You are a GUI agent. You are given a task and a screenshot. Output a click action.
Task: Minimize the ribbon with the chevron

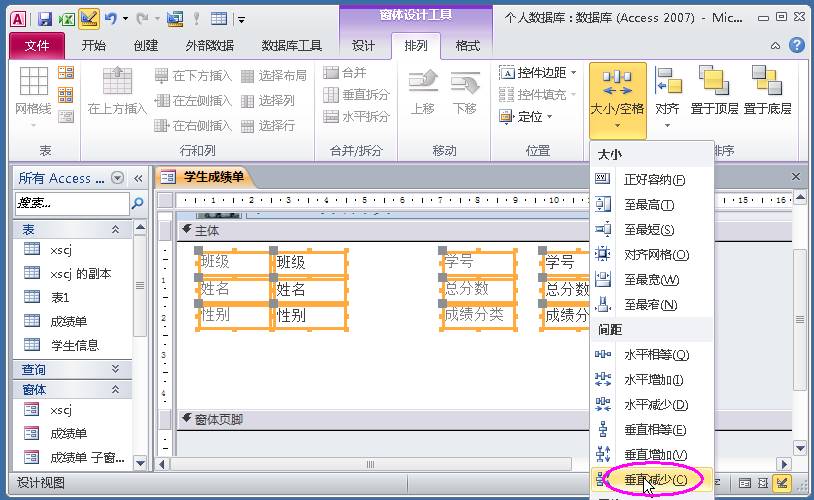(x=775, y=46)
